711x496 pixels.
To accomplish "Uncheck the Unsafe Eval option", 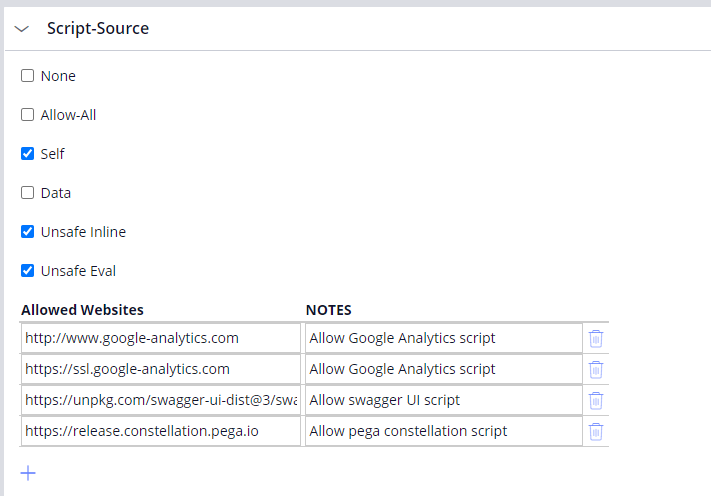I will (28, 271).
